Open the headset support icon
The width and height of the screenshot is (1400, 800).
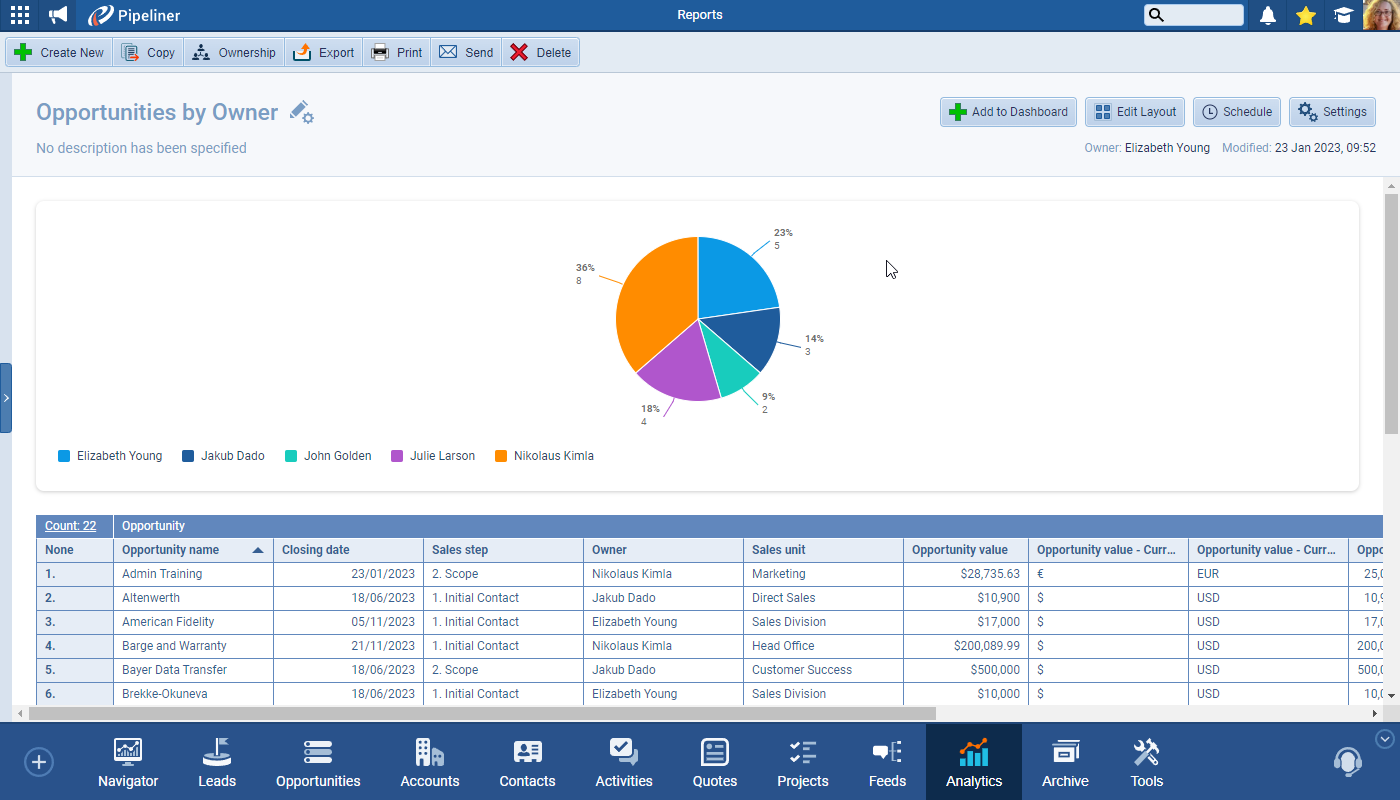[1347, 762]
